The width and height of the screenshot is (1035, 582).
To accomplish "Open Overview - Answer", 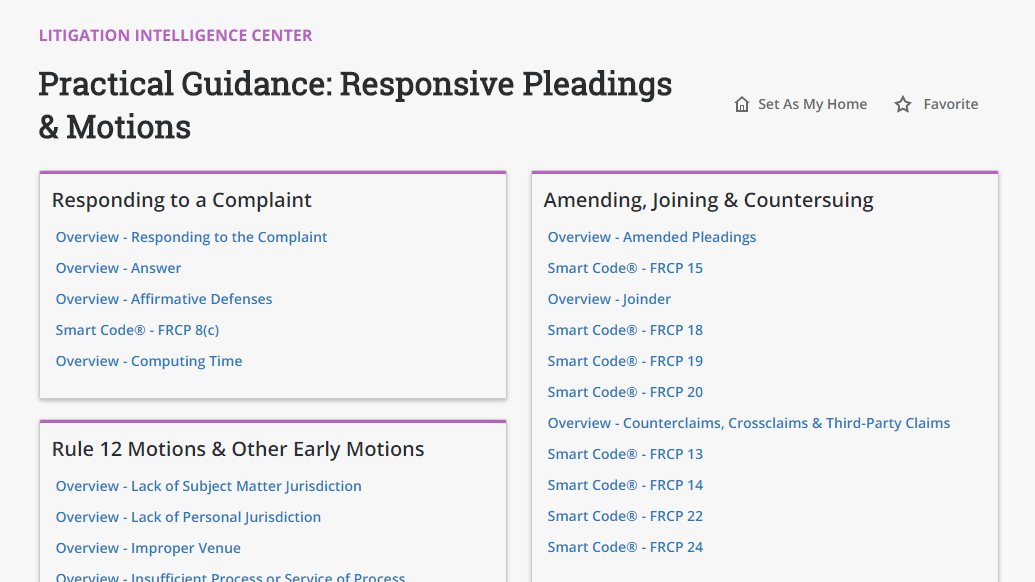I will click(118, 268).
